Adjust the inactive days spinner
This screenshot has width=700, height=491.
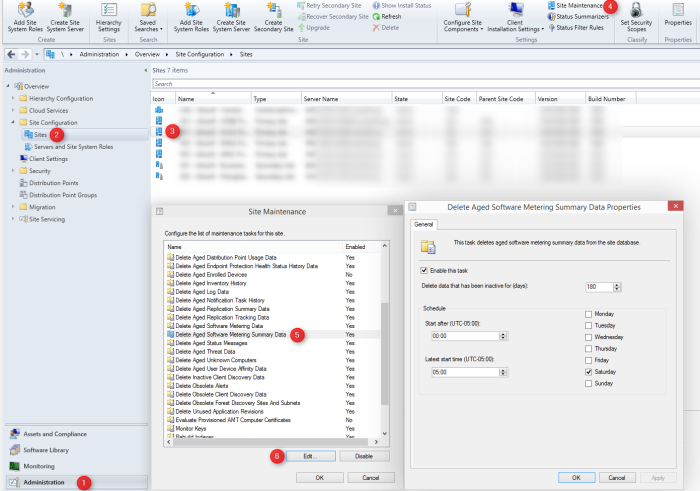coord(617,287)
